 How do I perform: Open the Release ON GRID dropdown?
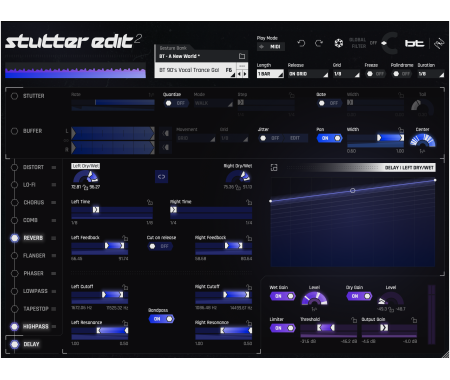[308, 74]
